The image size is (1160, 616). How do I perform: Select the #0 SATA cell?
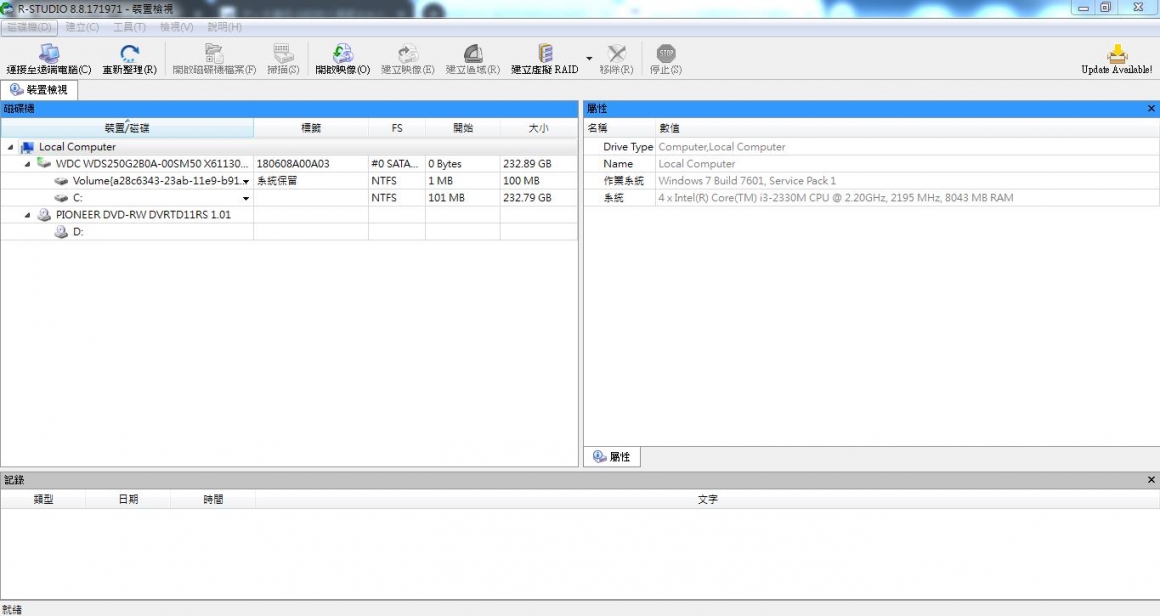click(x=397, y=164)
